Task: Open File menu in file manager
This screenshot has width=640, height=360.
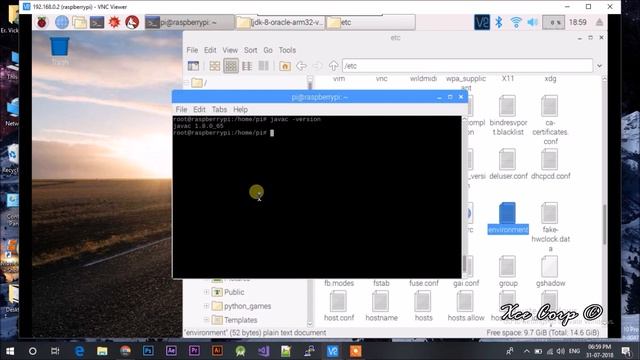Action: point(192,50)
